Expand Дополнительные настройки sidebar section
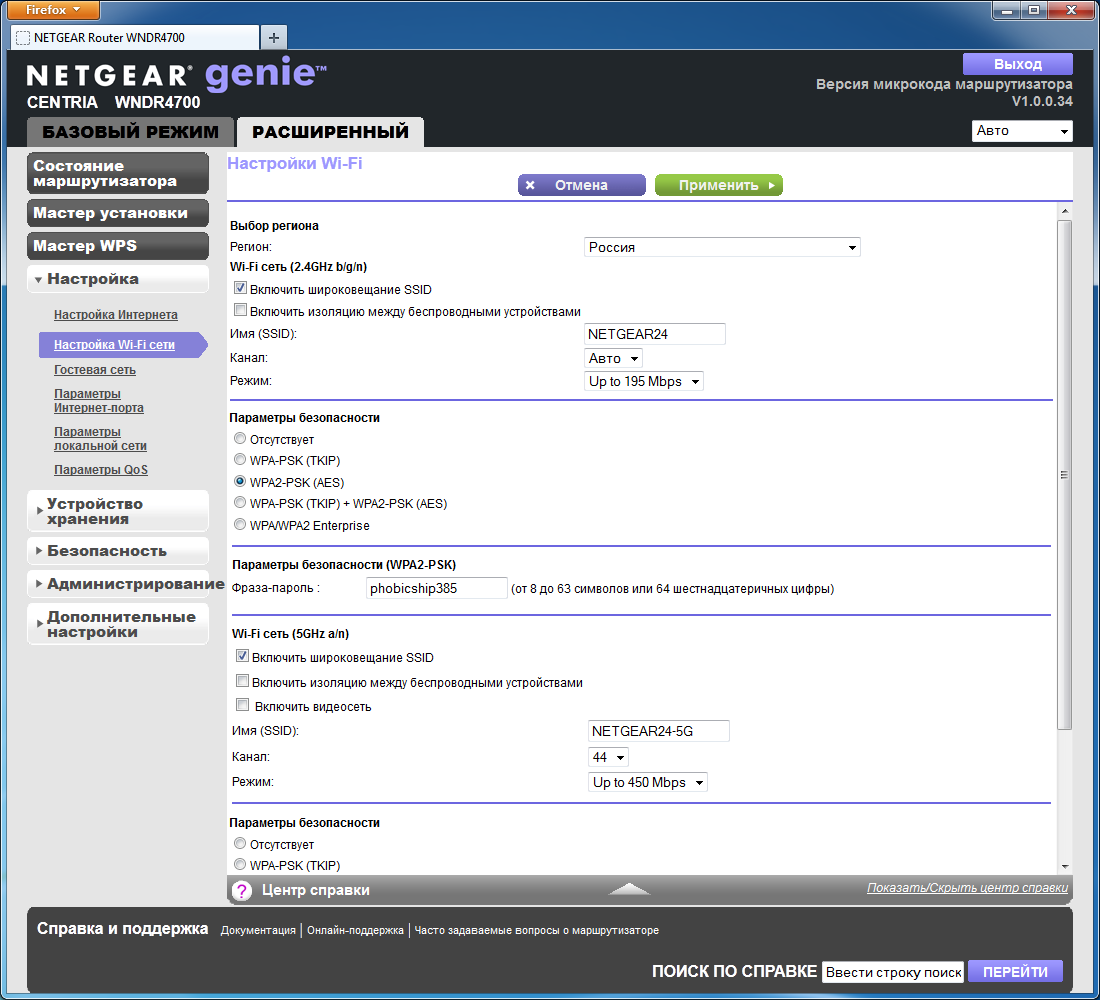The height and width of the screenshot is (1000, 1100). tap(118, 624)
